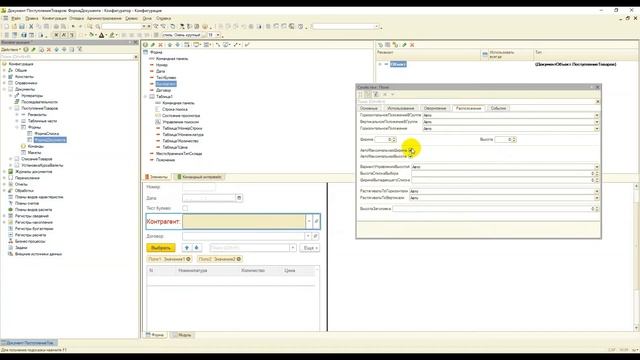Toggle the Тест булево checkbox
The width and height of the screenshot is (640, 360).
click(185, 208)
